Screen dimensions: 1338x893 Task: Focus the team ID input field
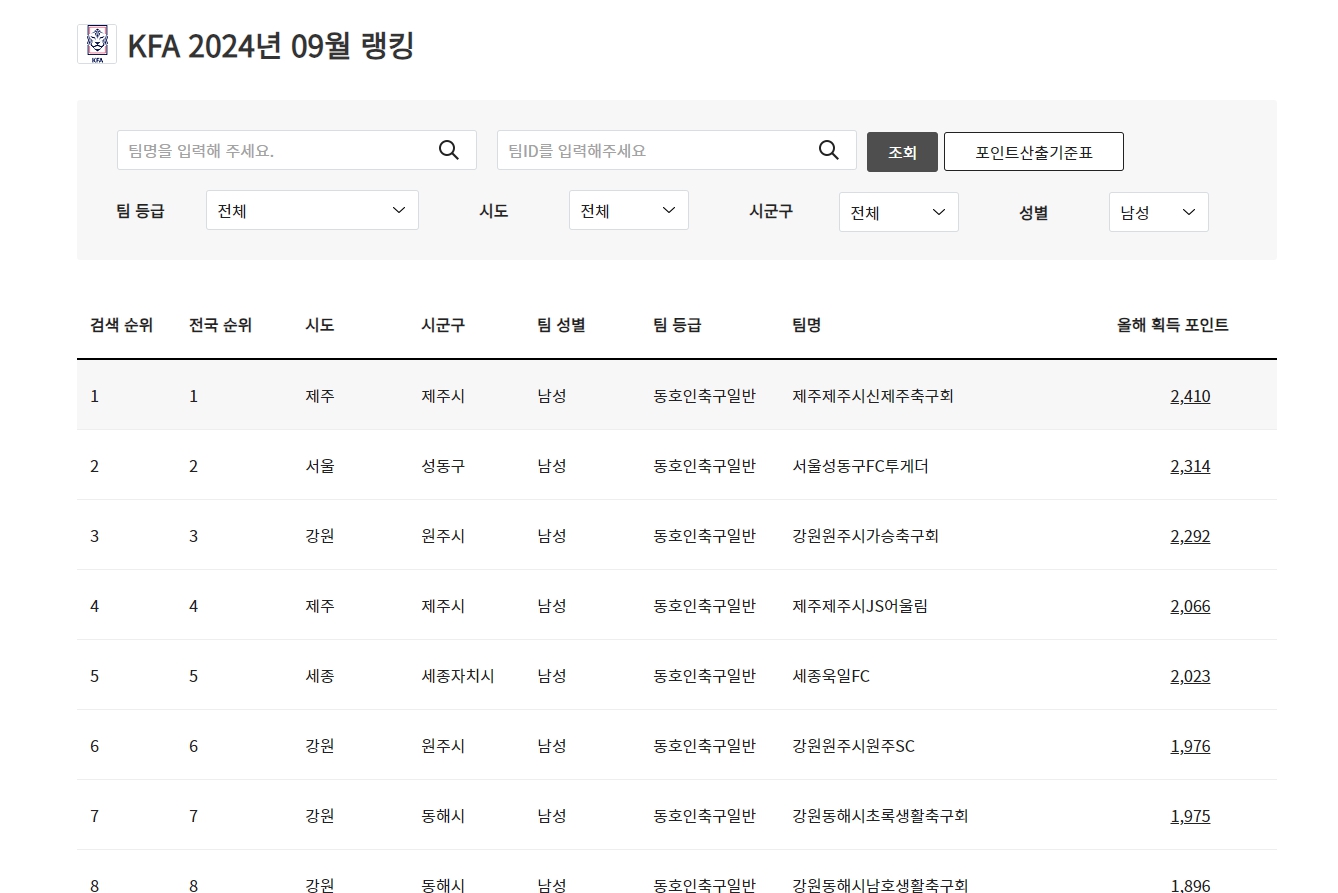pos(677,150)
